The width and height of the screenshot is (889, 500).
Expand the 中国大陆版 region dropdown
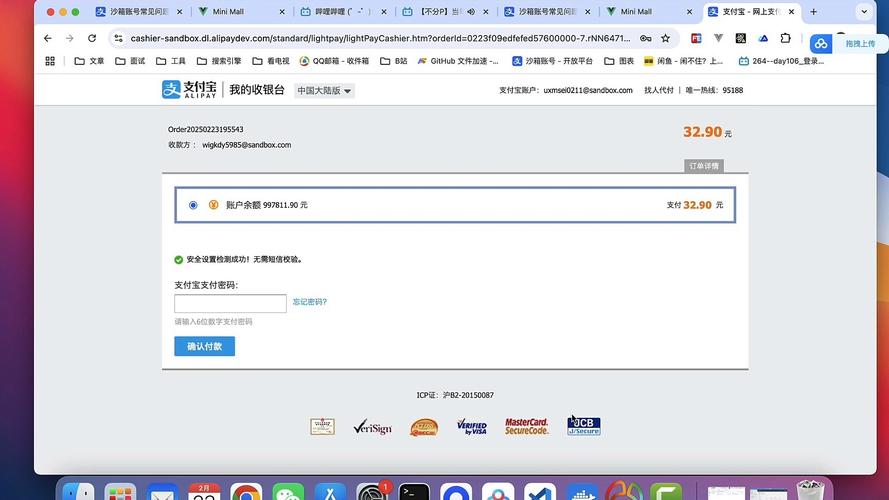(324, 90)
